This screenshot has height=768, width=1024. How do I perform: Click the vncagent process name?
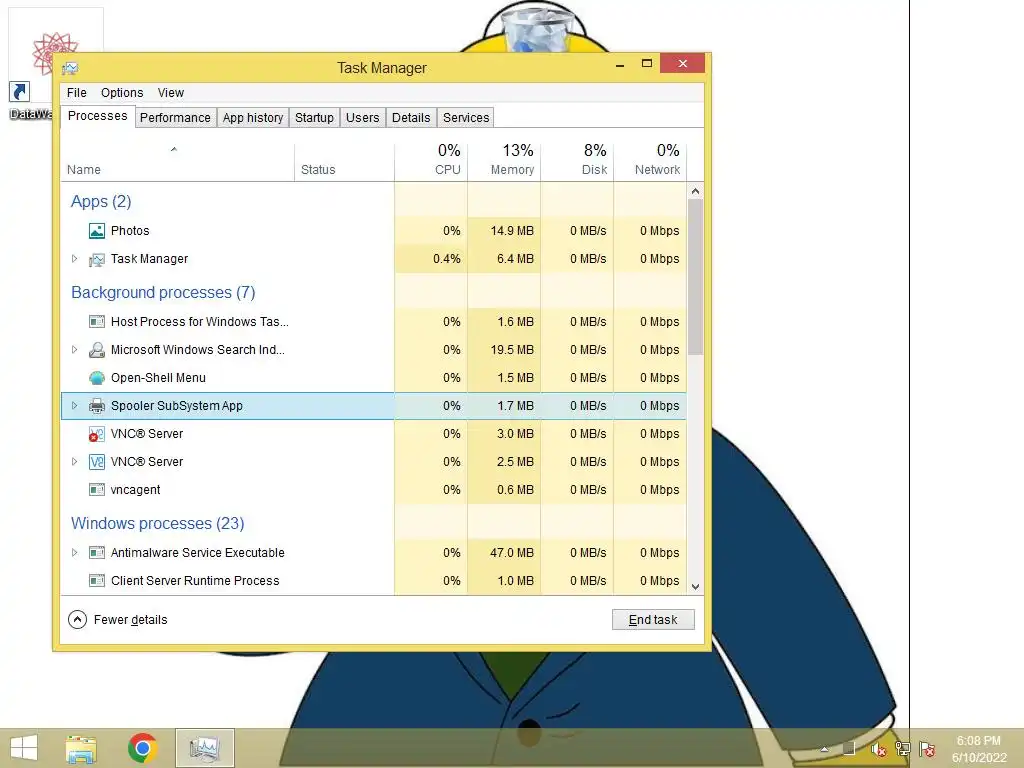135,489
